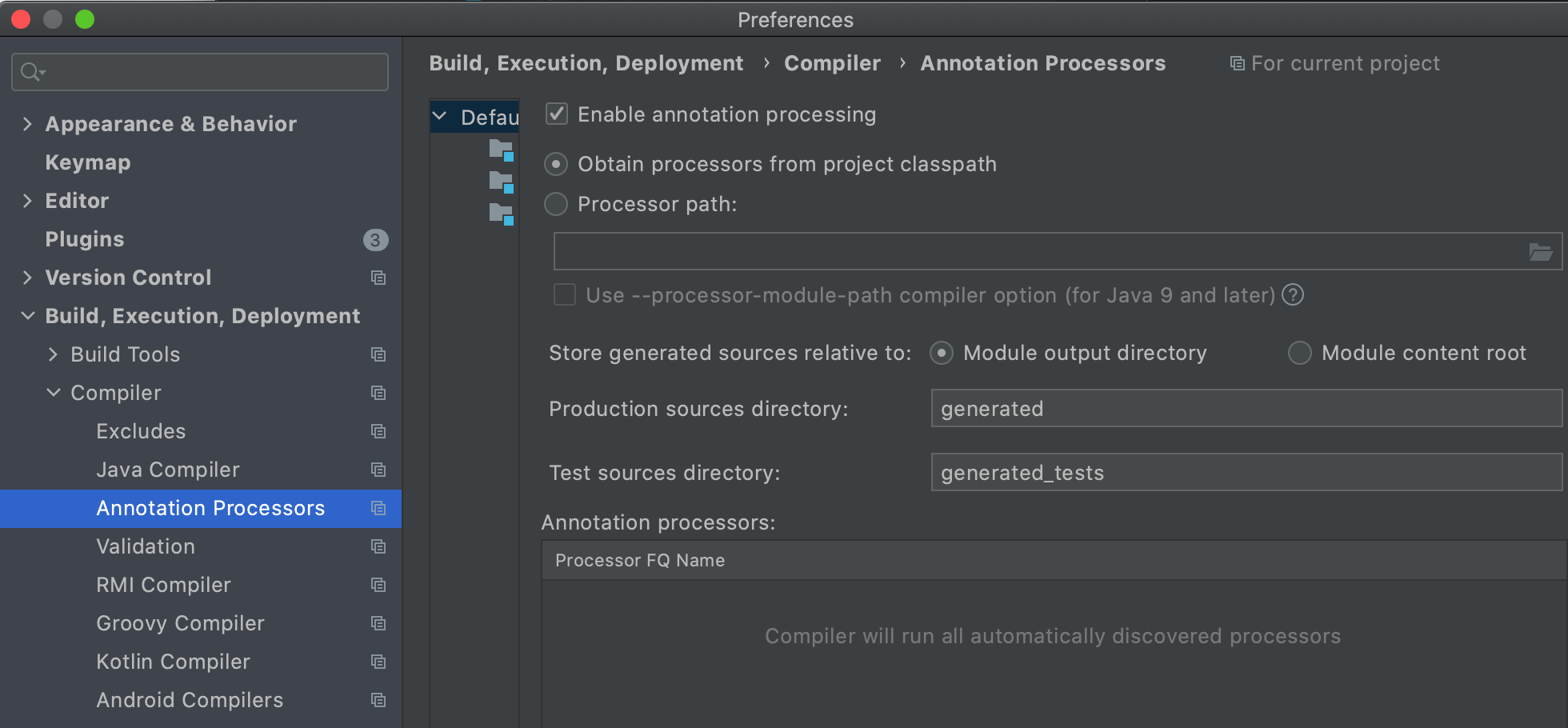Choose Module content root radio option

(1300, 353)
